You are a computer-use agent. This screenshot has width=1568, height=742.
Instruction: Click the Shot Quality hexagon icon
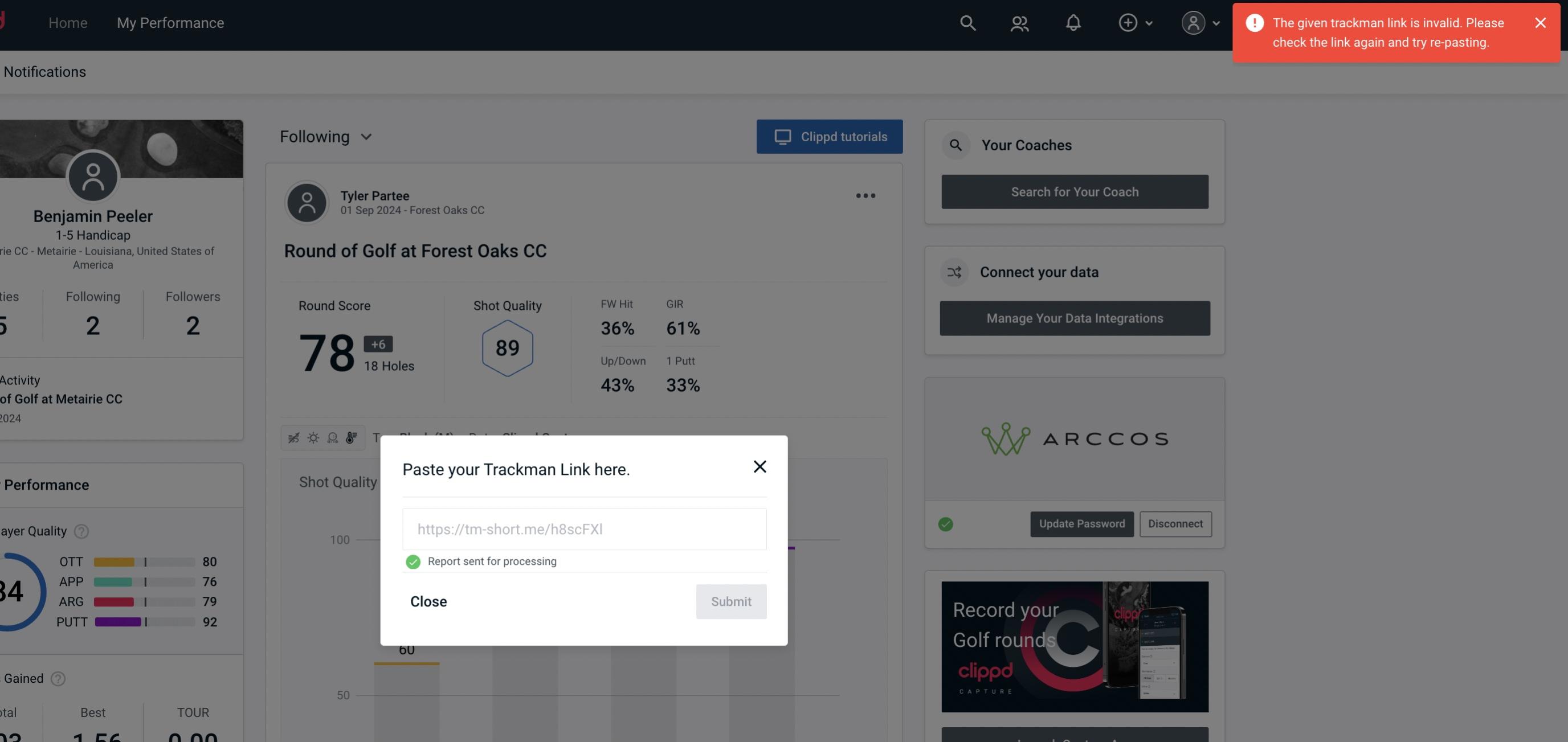pyautogui.click(x=507, y=348)
